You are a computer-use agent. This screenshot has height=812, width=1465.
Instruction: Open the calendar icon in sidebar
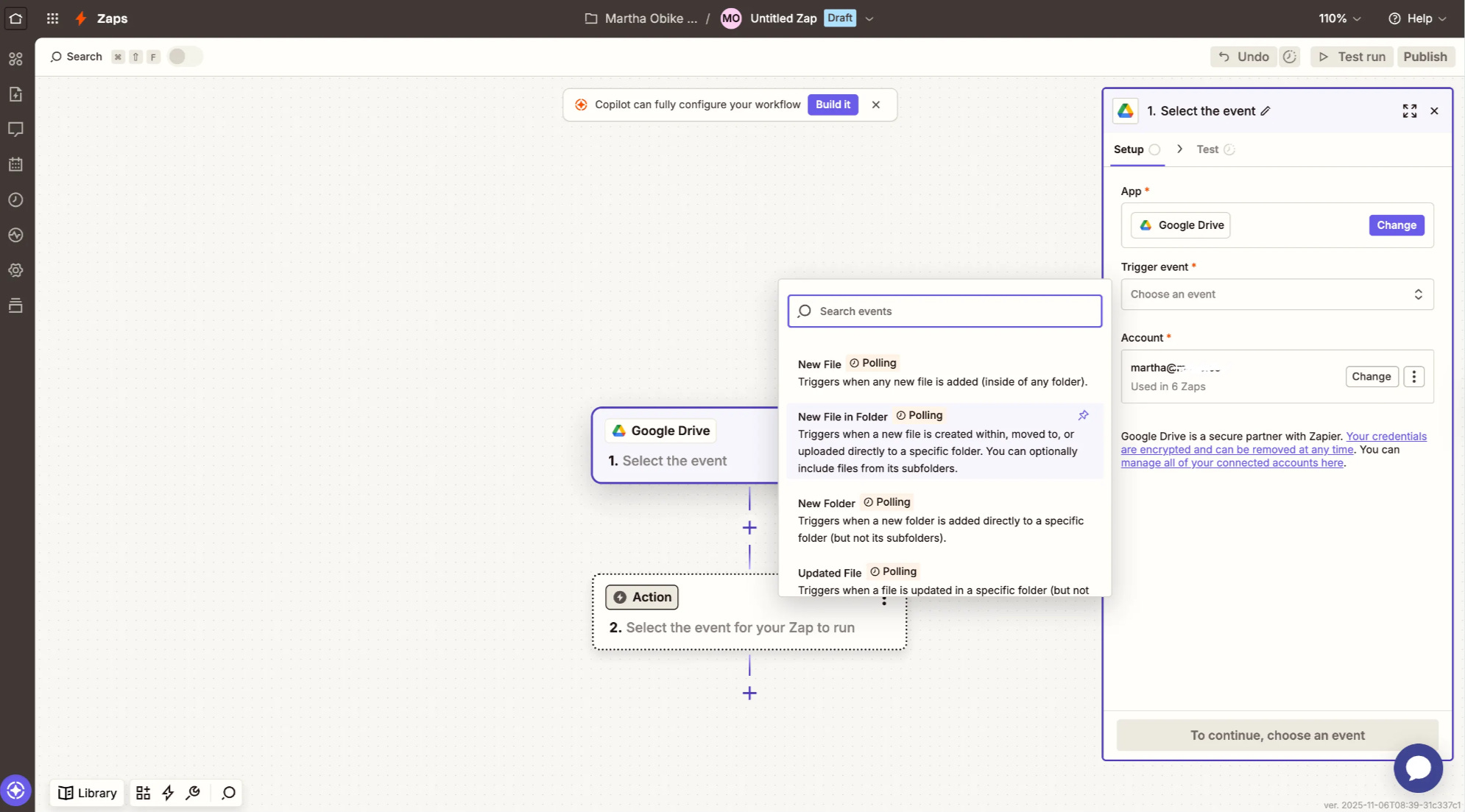pyautogui.click(x=15, y=165)
